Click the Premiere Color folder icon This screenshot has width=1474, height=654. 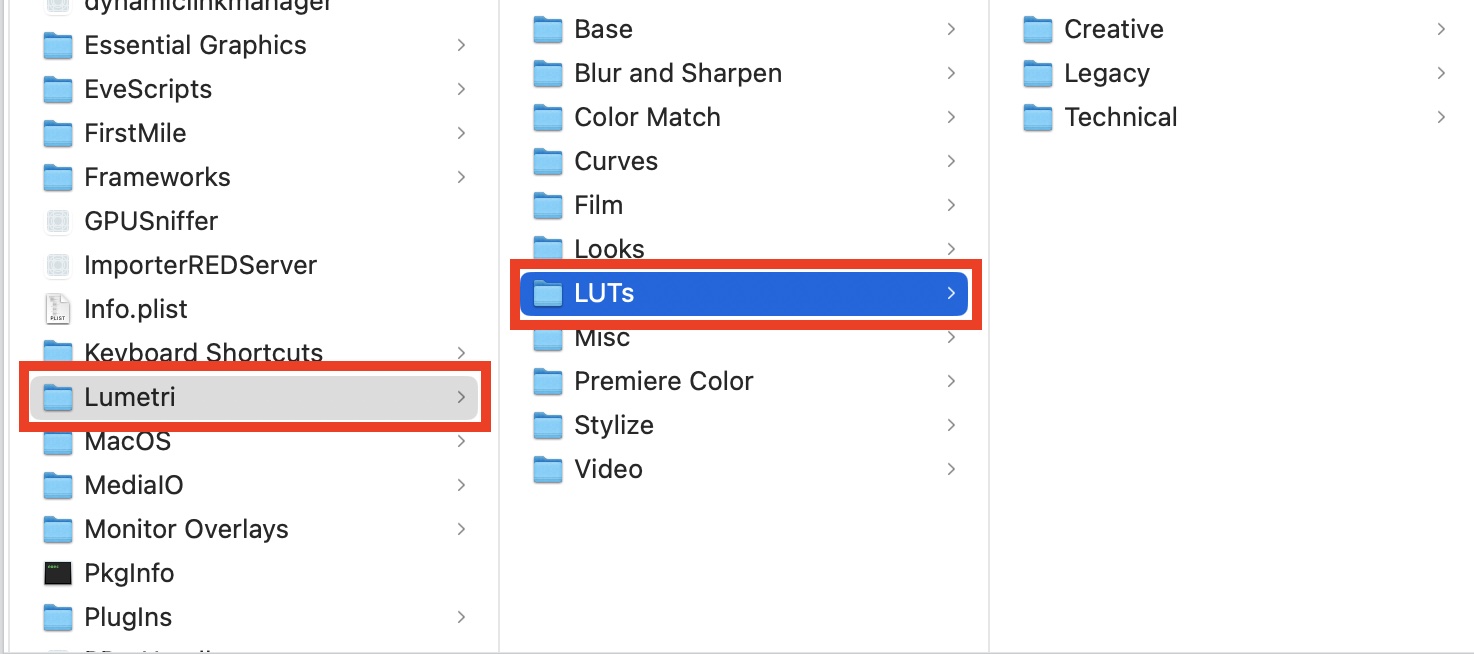tap(548, 381)
